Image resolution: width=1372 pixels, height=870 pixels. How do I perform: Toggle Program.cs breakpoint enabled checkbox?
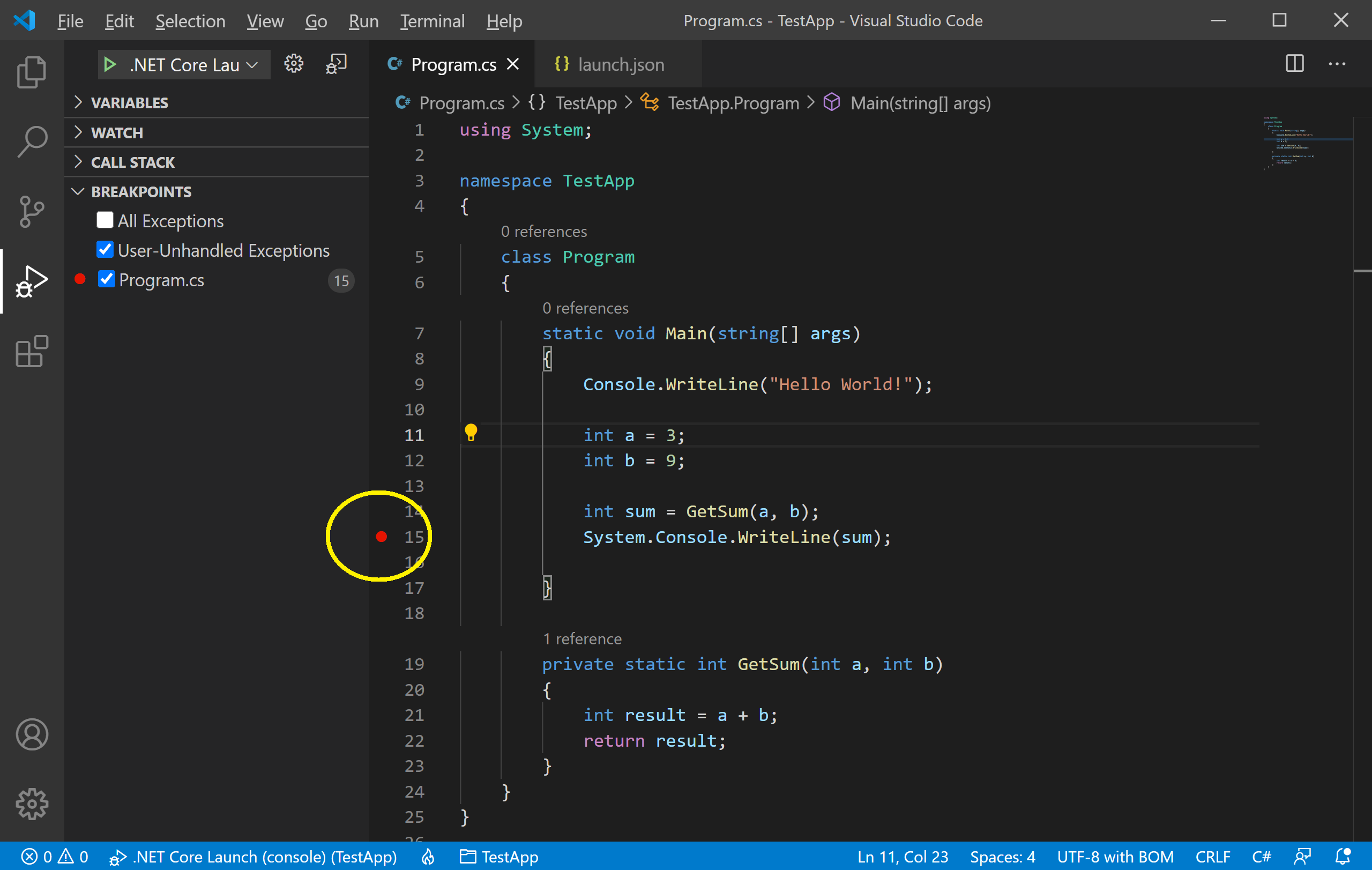108,280
